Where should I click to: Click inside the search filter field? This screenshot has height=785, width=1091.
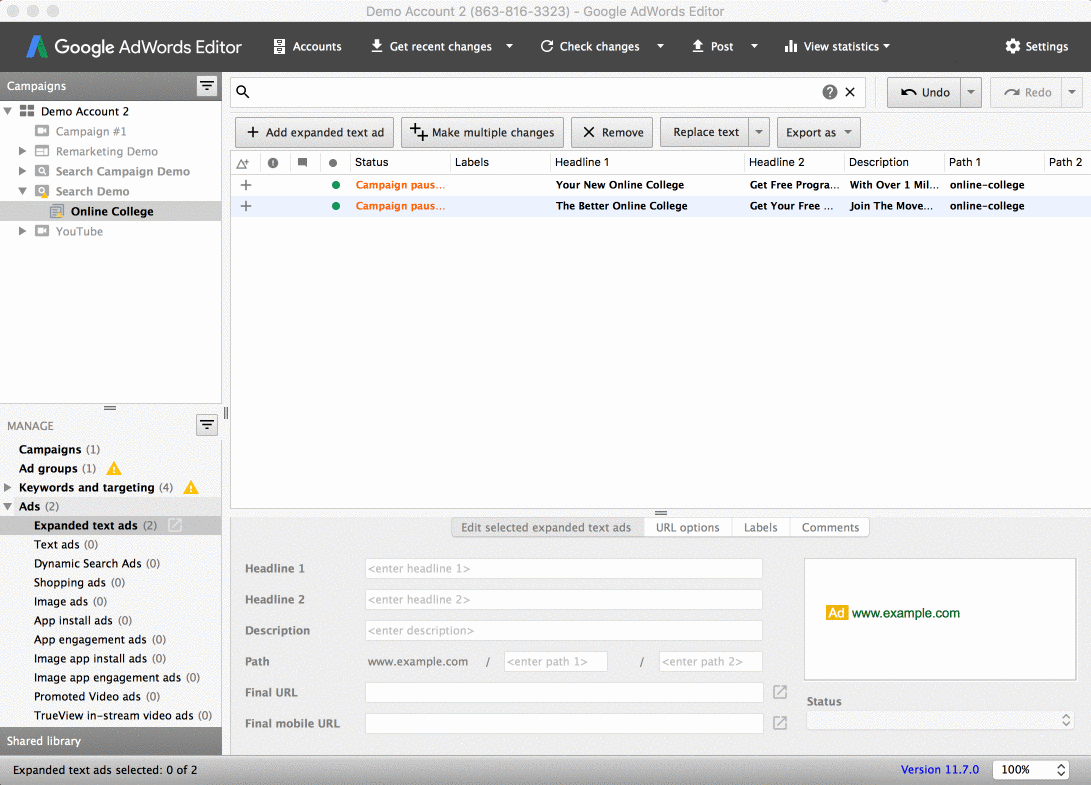pos(536,92)
